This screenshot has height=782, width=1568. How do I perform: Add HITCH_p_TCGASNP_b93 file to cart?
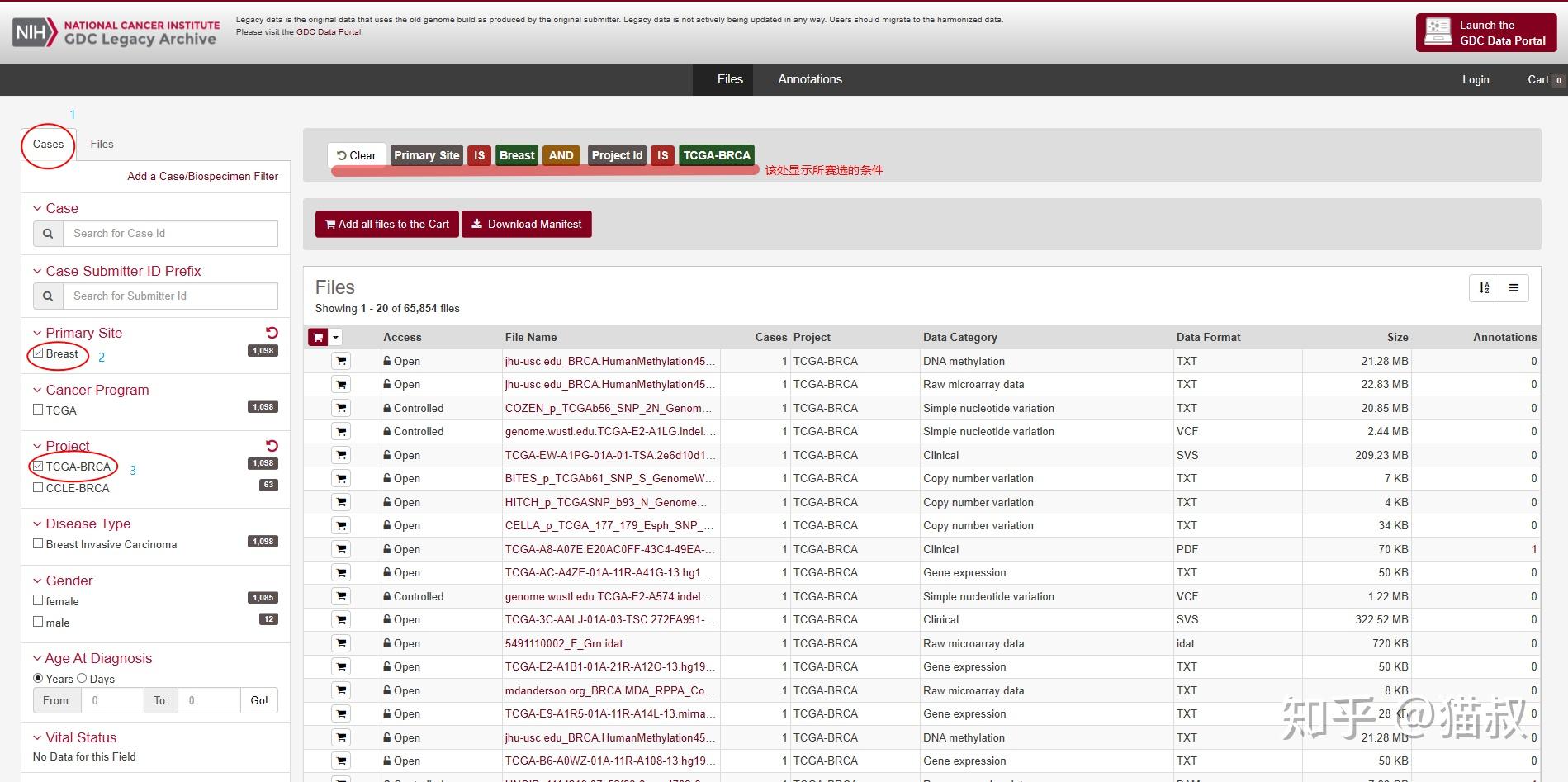pos(341,502)
